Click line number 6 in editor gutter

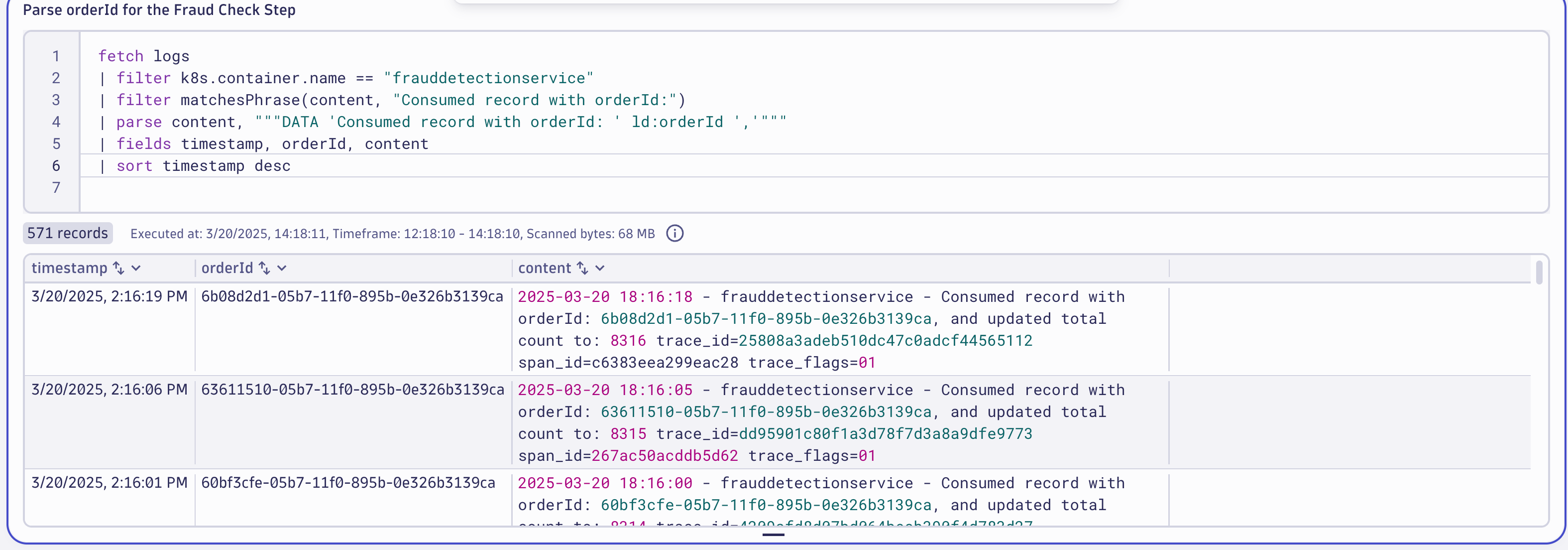[56, 166]
